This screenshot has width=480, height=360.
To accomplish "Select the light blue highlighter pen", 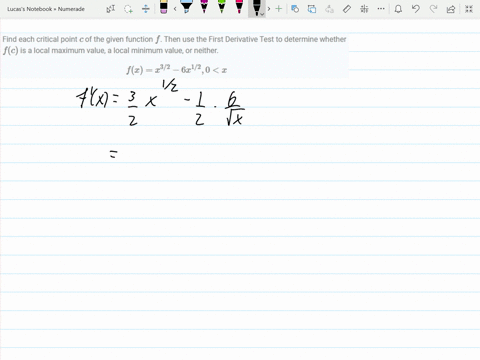I will [186, 7].
